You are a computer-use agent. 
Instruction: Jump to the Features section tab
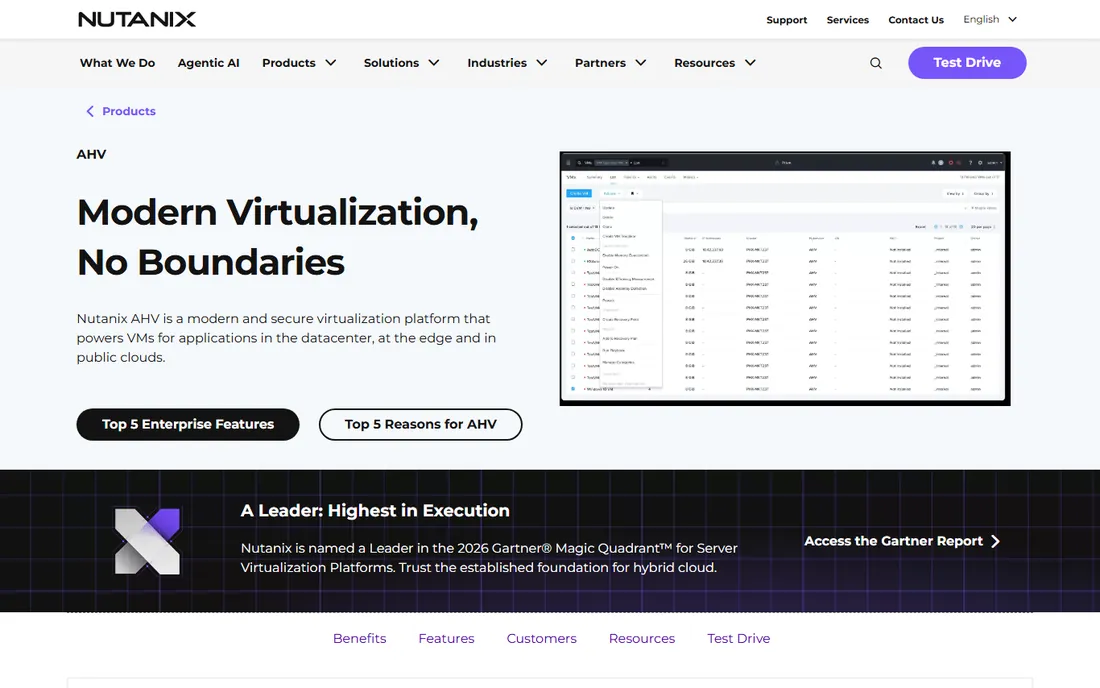(446, 639)
